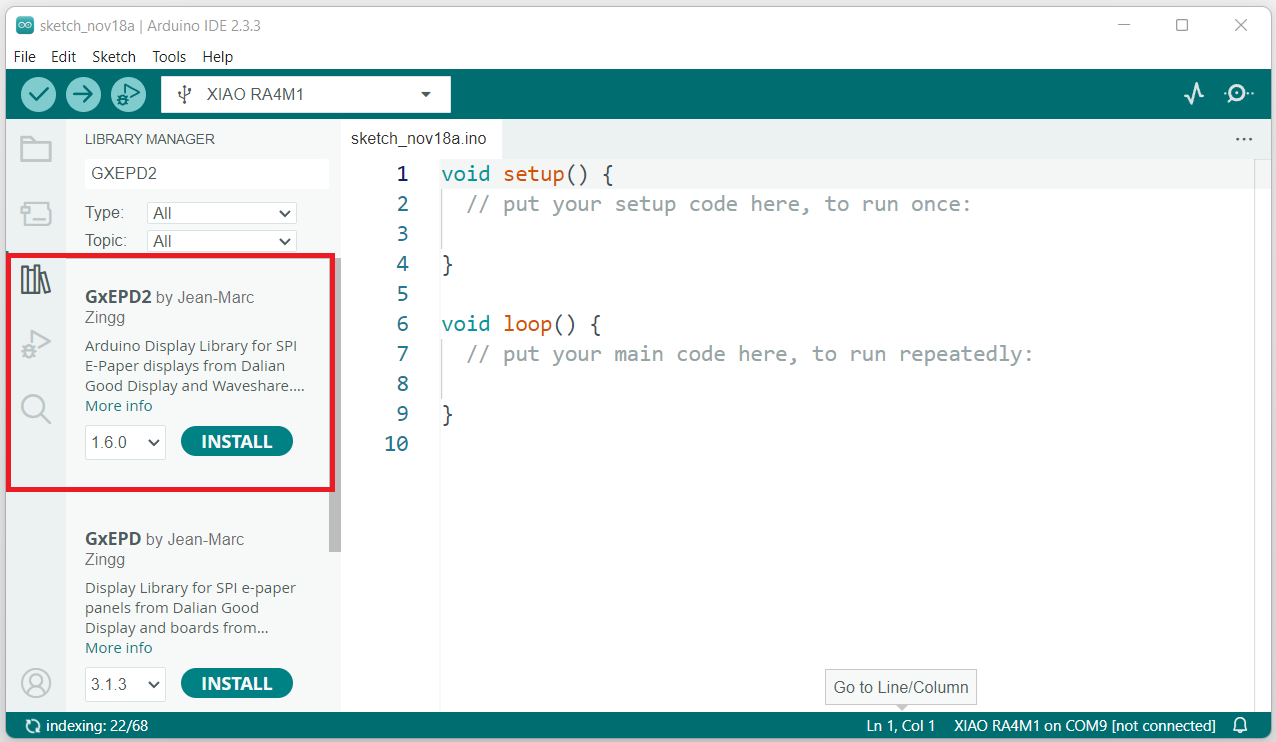
Task: Click the indexing sync icon in status bar
Action: coord(33,726)
